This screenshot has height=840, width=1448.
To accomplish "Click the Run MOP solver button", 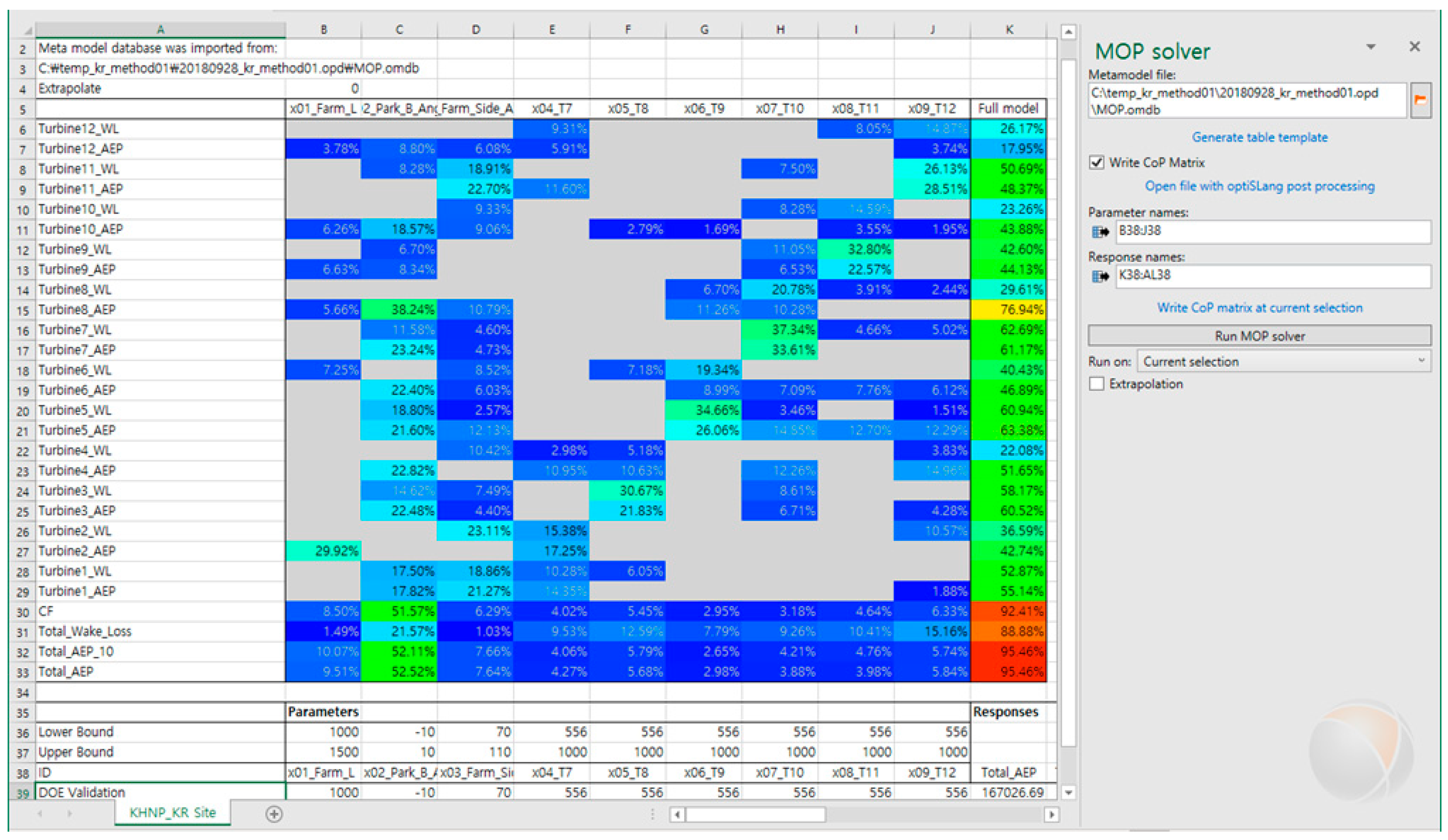I will [x=1259, y=336].
